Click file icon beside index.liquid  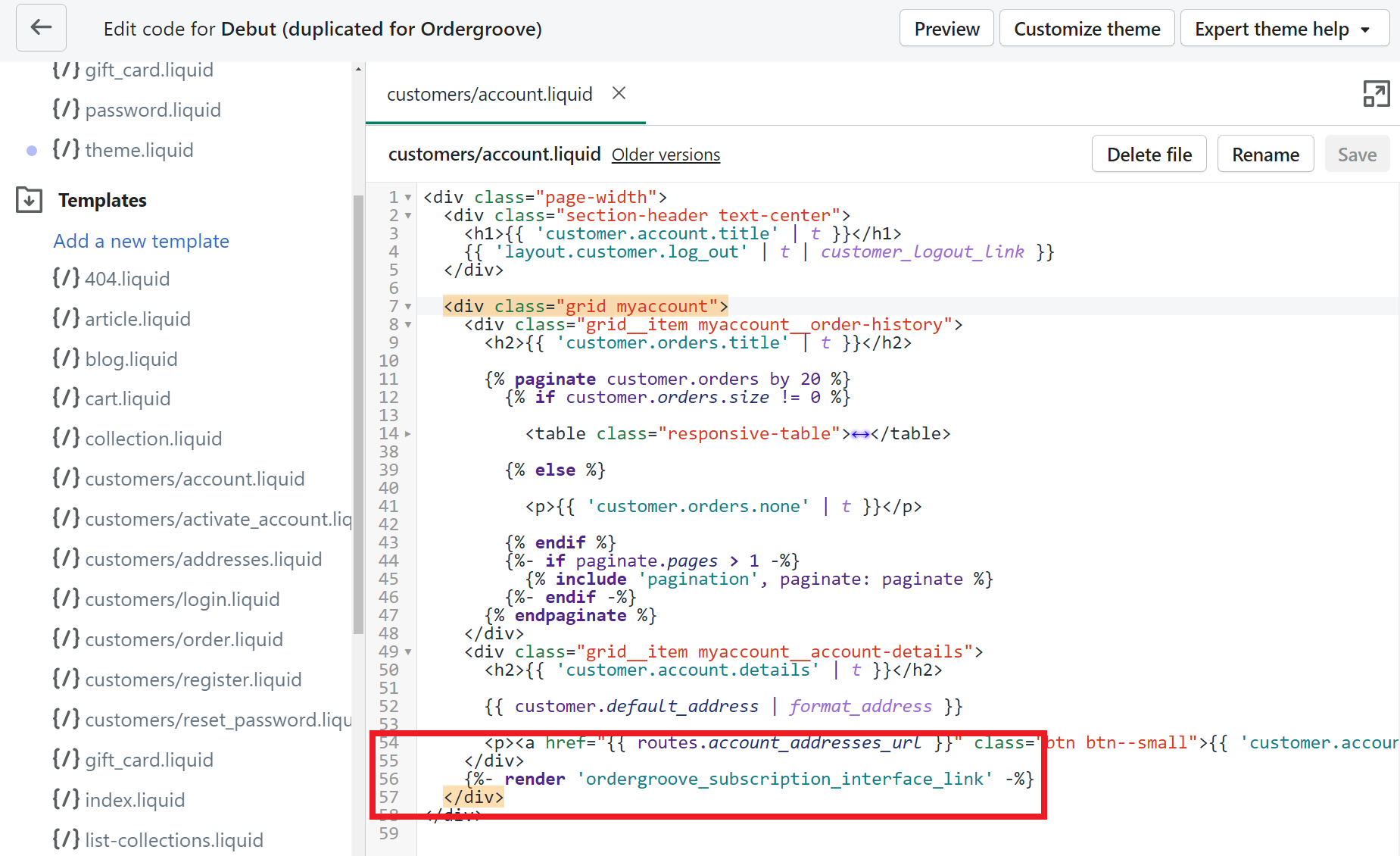point(66,799)
